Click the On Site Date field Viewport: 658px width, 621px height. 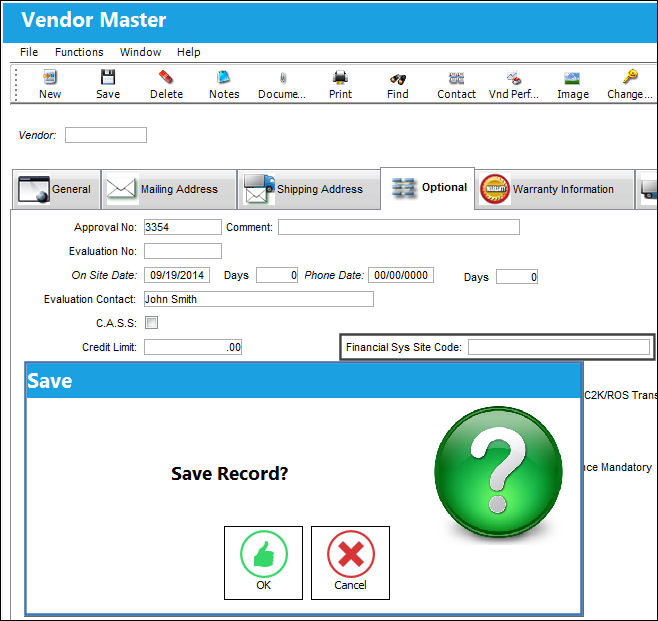177,275
